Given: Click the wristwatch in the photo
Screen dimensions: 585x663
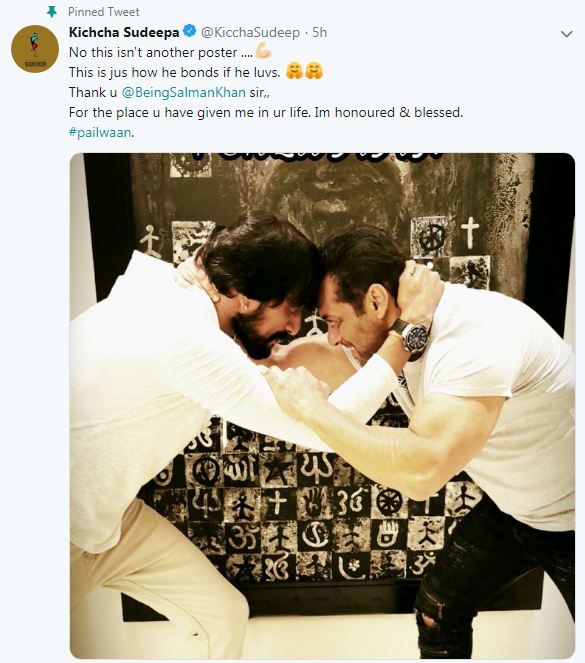Looking at the screenshot, I should coord(409,338).
